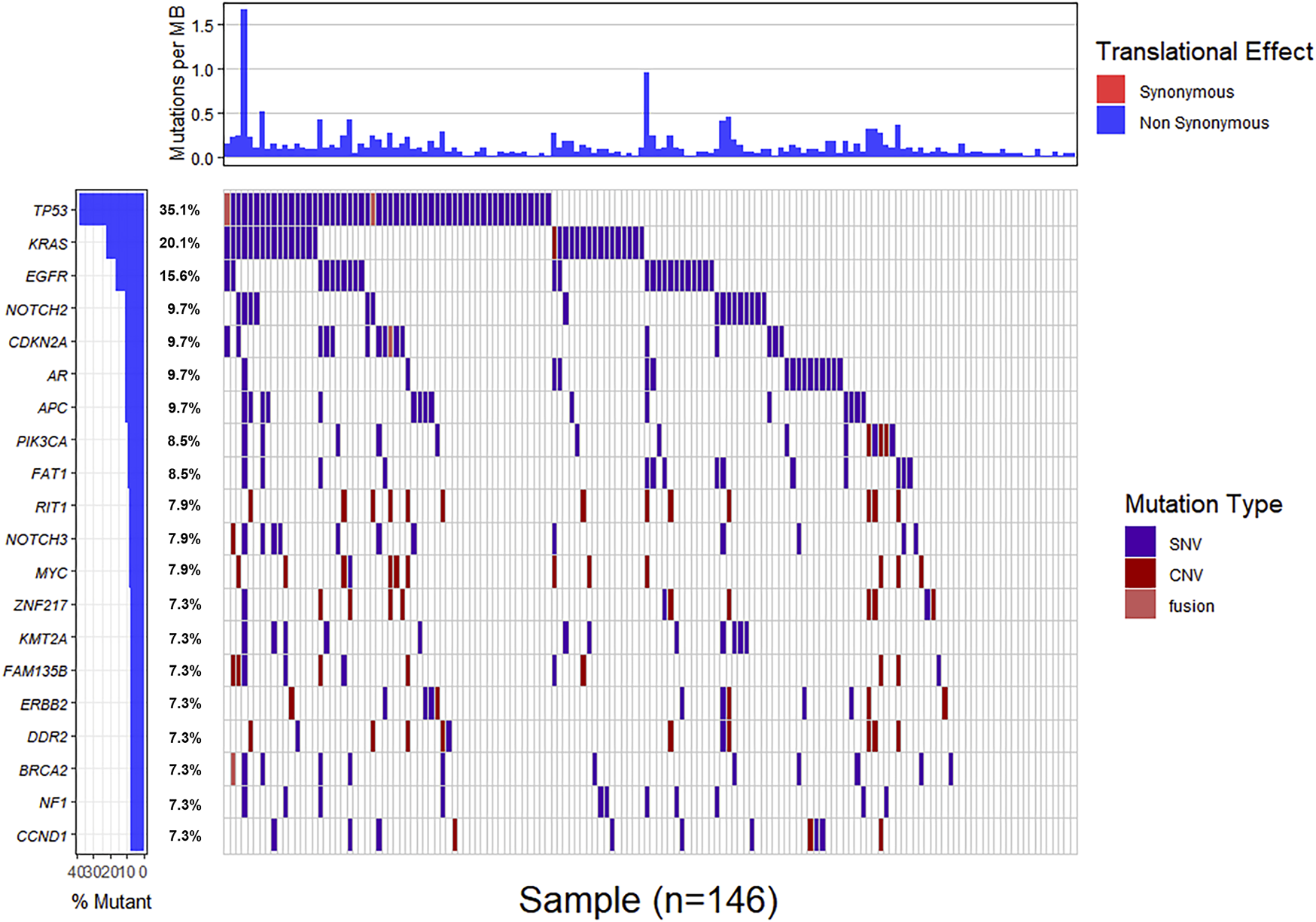The image size is (1316, 922).
Task: Click the PIK3CA gene label
Action: pyautogui.click(x=42, y=441)
